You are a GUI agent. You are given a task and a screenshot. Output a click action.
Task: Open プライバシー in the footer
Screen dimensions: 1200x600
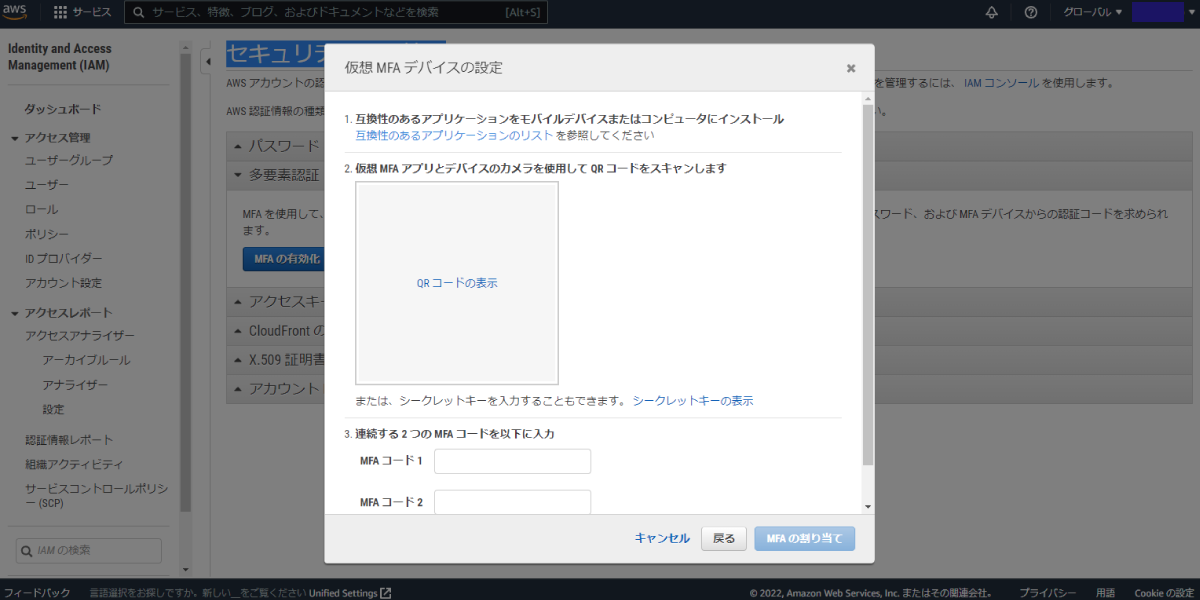pyautogui.click(x=1048, y=593)
